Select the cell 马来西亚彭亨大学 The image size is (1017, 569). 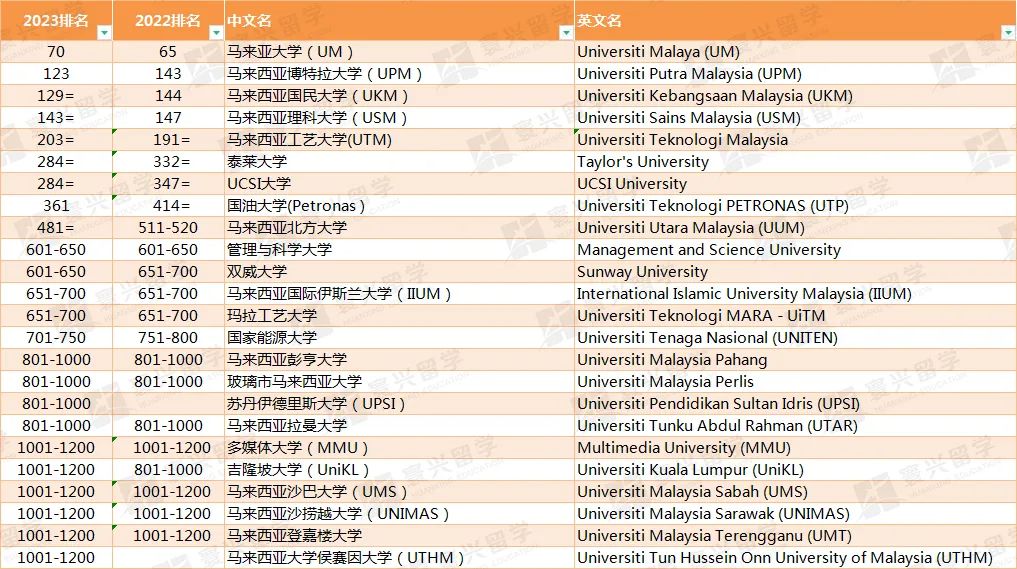pos(400,360)
